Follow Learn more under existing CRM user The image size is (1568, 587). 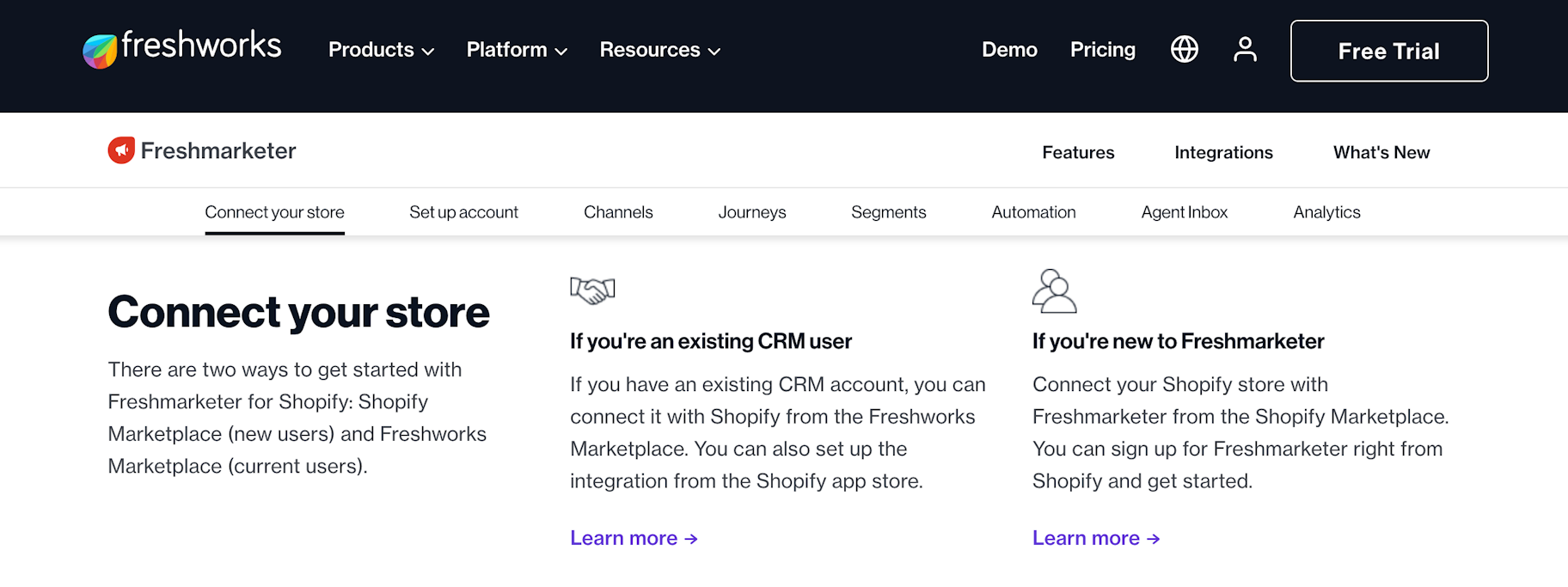(x=634, y=538)
